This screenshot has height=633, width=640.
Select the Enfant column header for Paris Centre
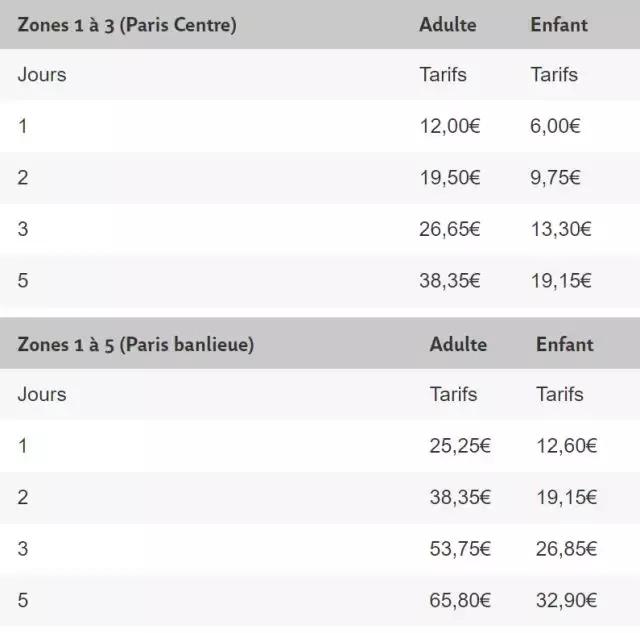click(x=558, y=25)
